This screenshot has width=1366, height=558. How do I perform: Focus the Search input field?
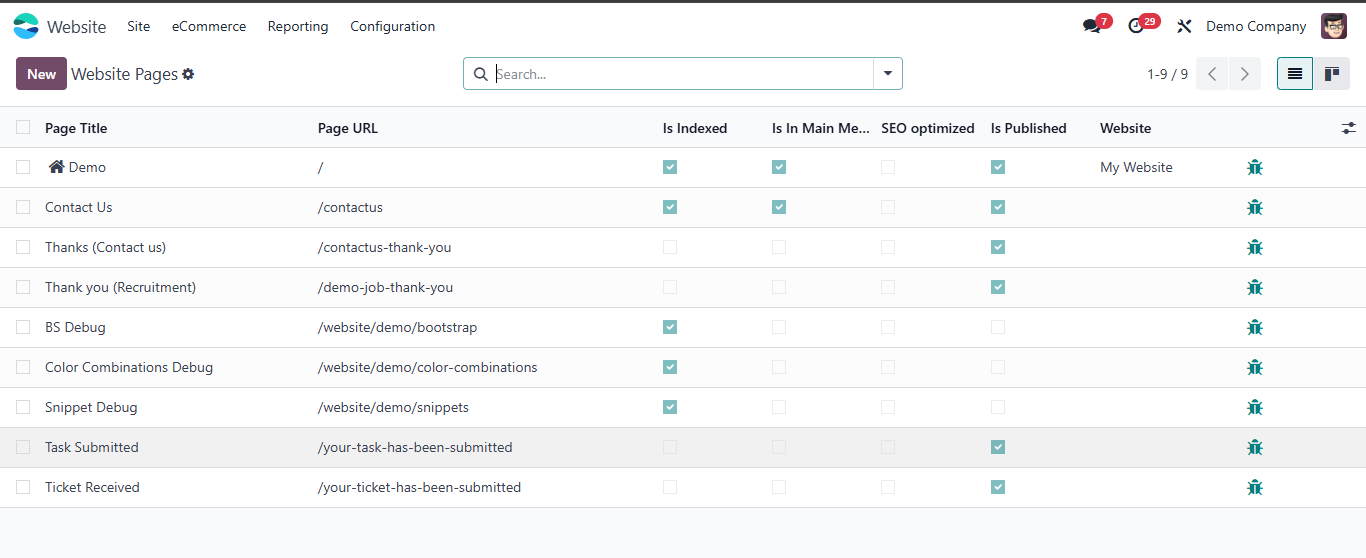click(x=683, y=74)
